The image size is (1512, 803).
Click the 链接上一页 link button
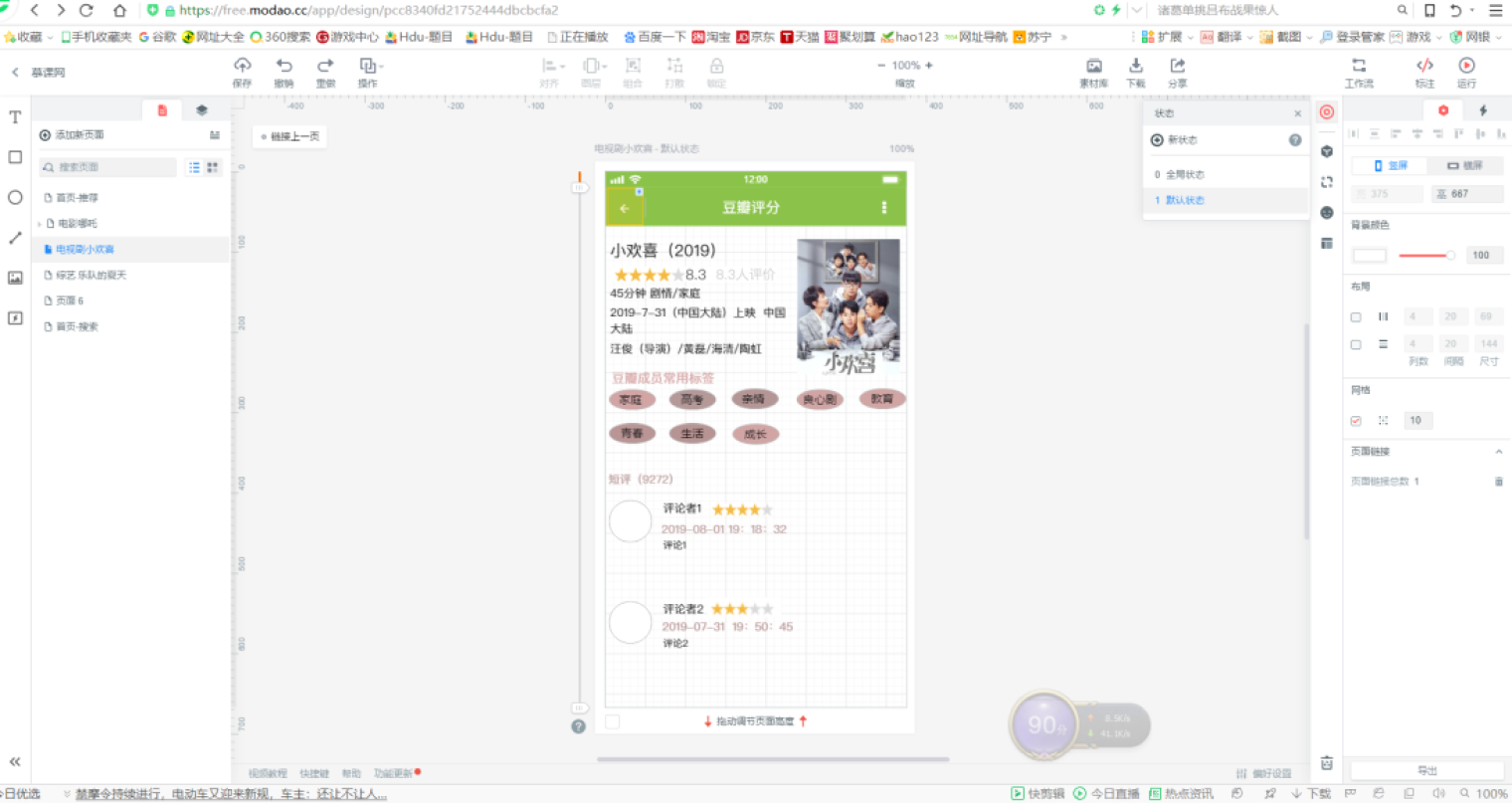(289, 136)
